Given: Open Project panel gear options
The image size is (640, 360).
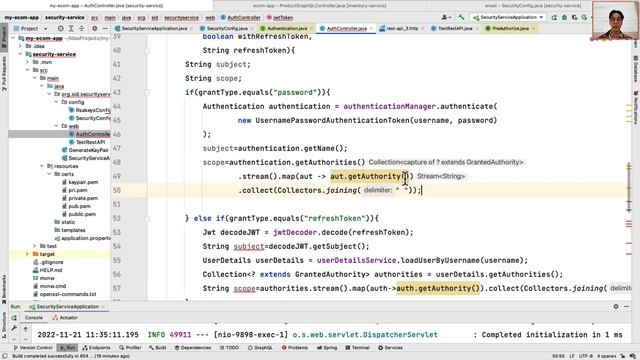Looking at the screenshot, I should tap(94, 29).
